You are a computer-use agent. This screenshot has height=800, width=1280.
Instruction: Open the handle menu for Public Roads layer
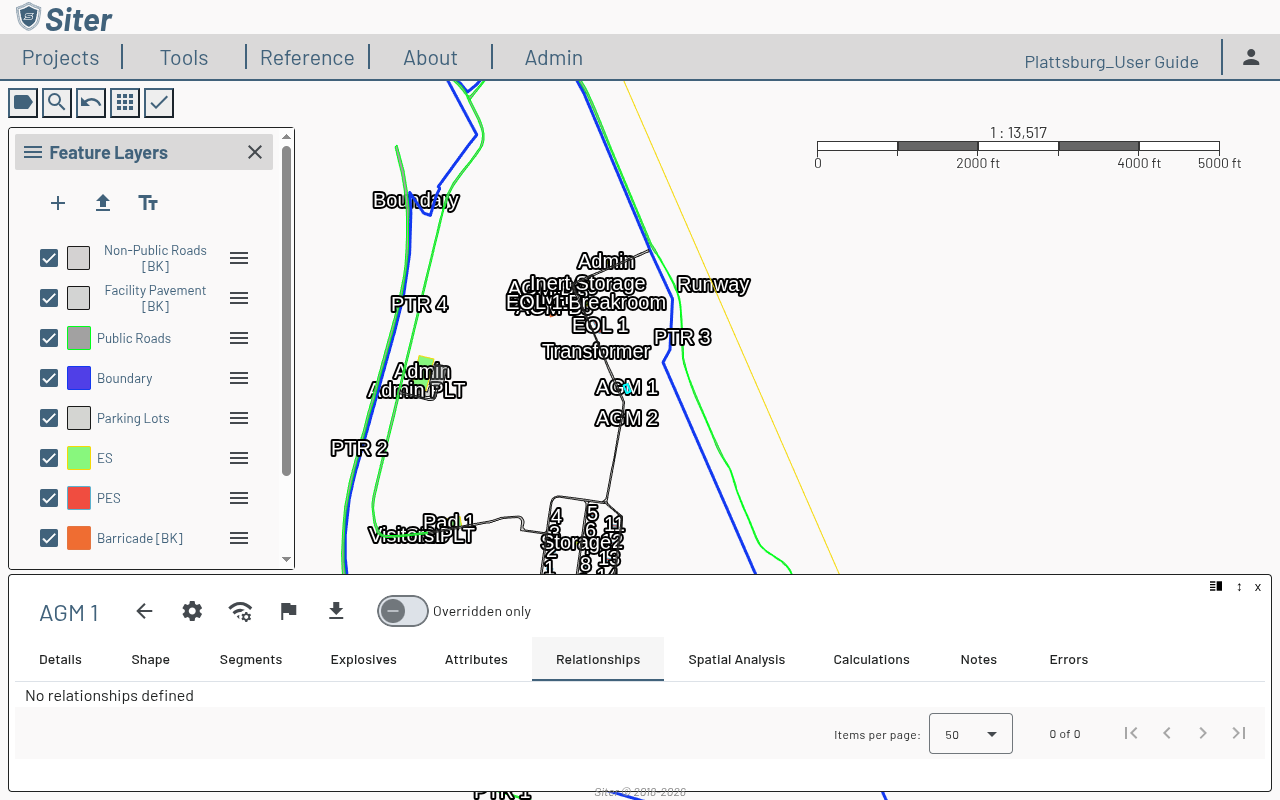[239, 338]
